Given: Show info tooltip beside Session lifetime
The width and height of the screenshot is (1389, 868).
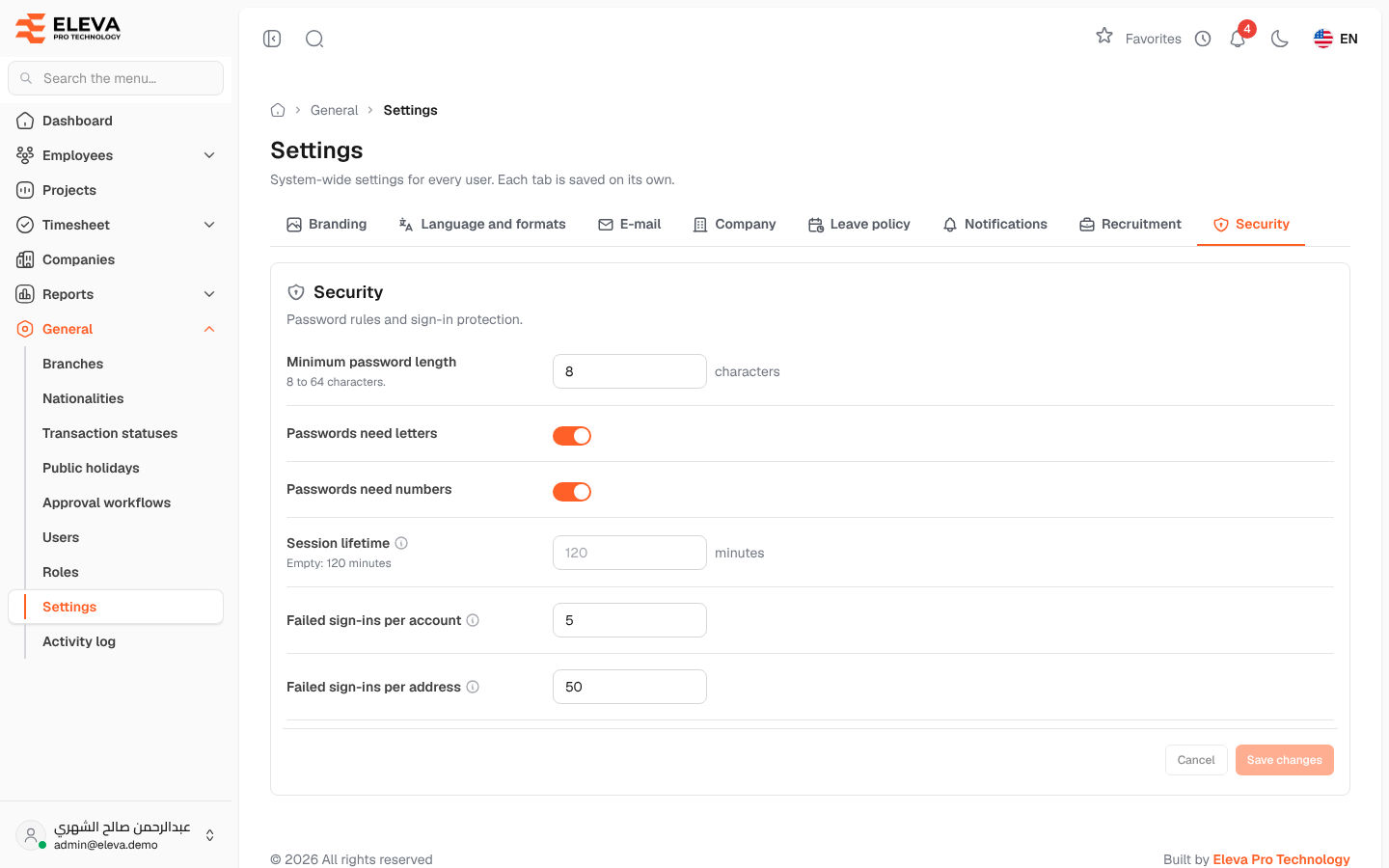Looking at the screenshot, I should [401, 543].
